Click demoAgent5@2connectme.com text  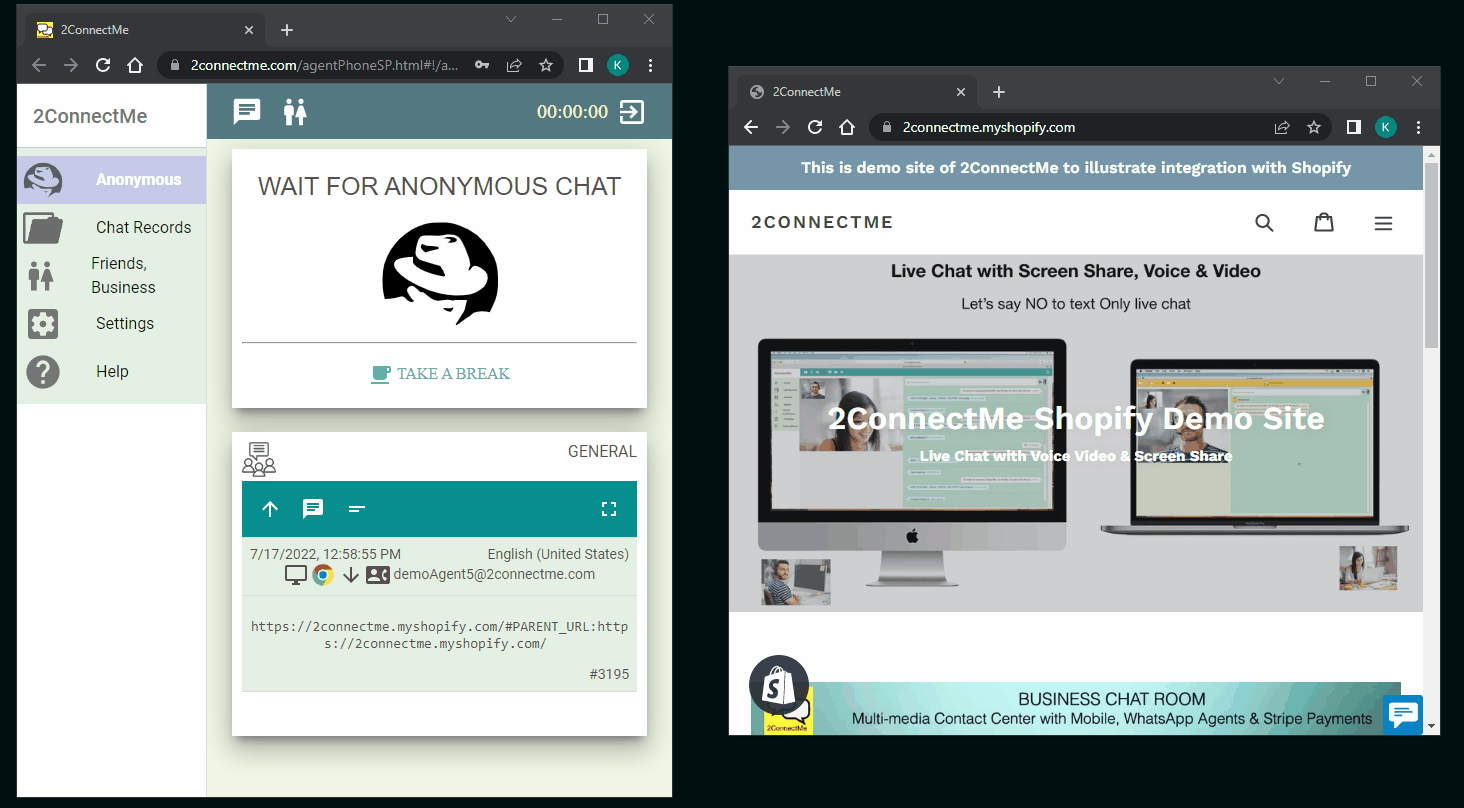pyautogui.click(x=494, y=575)
